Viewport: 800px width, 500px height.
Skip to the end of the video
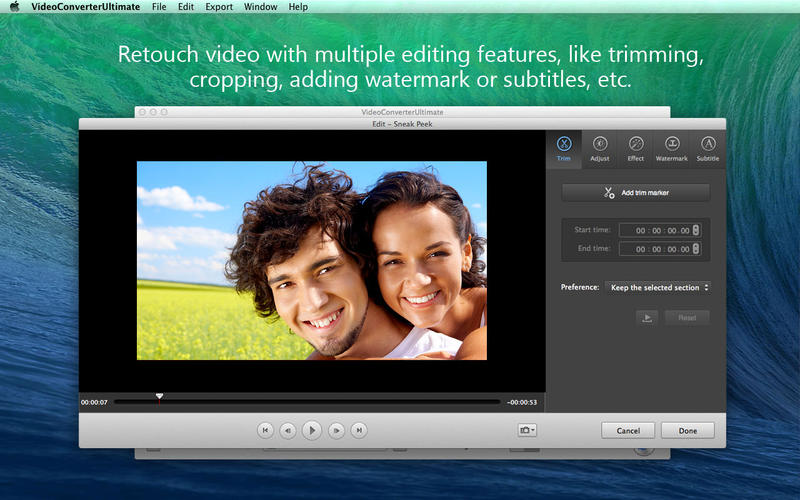359,430
